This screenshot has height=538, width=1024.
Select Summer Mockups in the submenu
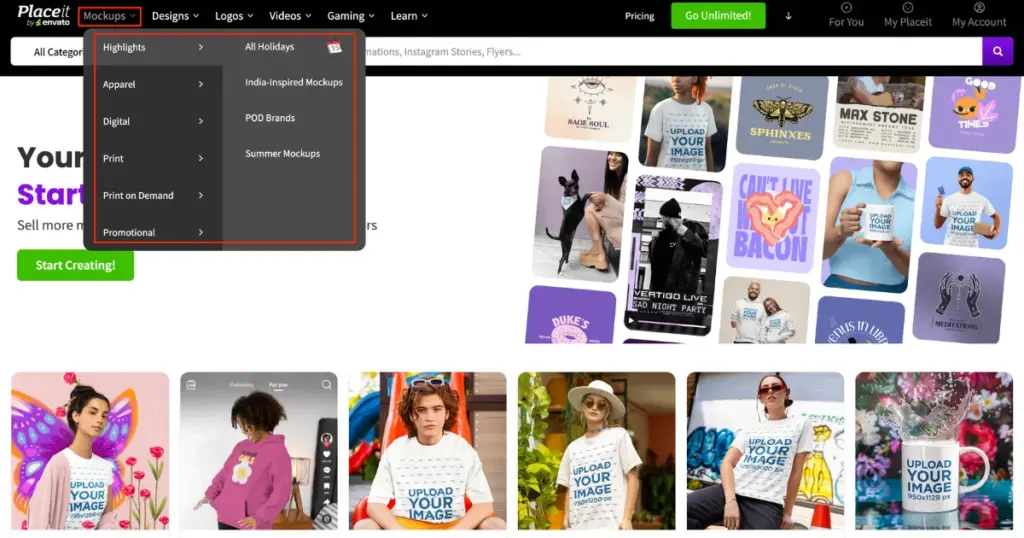tap(282, 153)
